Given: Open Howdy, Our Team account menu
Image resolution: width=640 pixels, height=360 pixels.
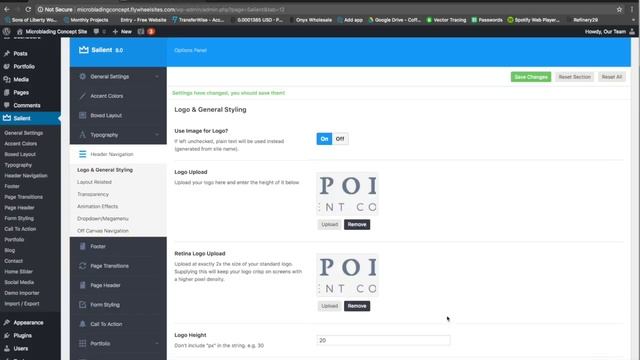Looking at the screenshot, I should [610, 31].
